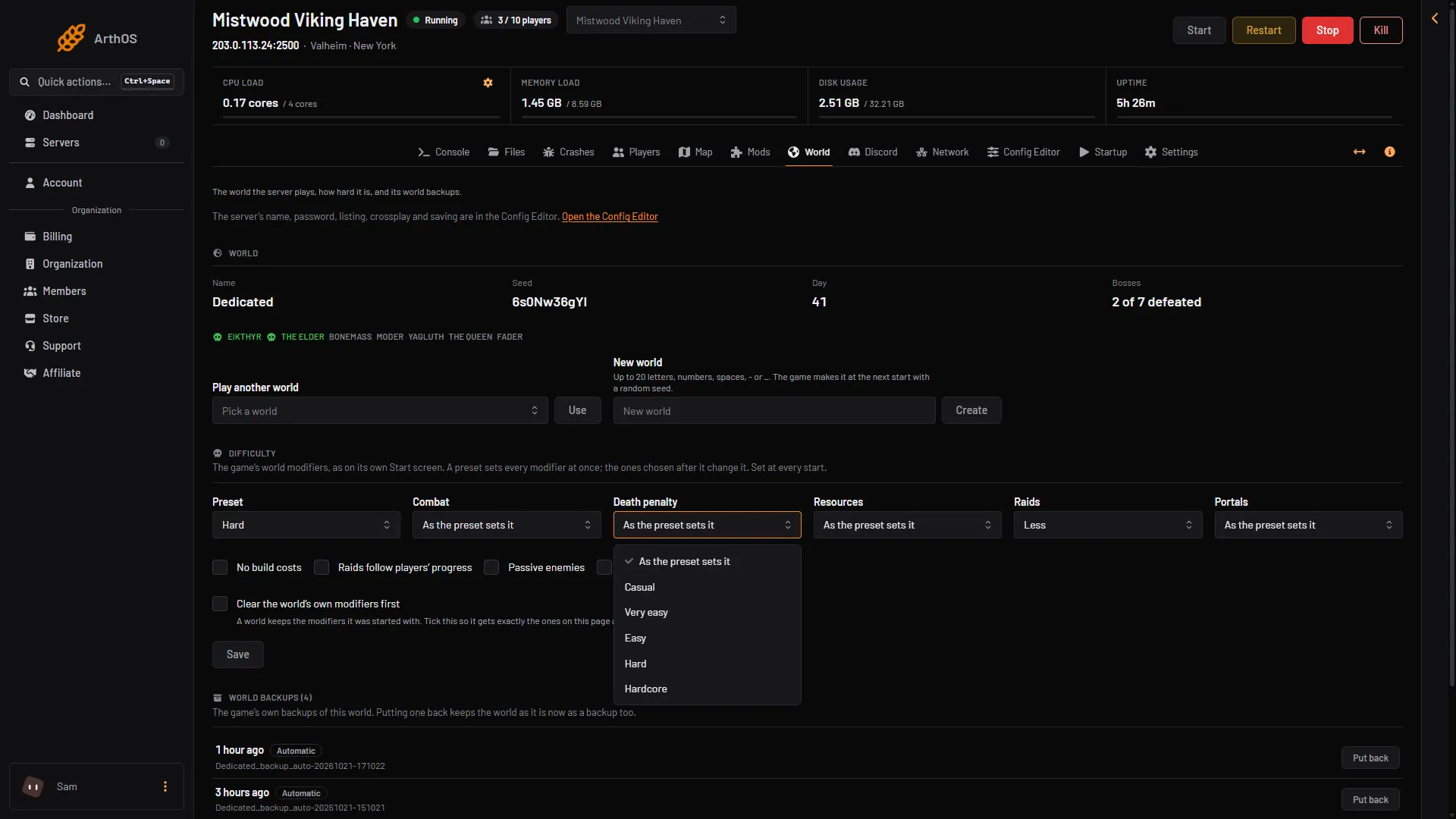This screenshot has height=819, width=1456.
Task: Click the Affiliate handshake icon in the sidebar
Action: (x=30, y=373)
